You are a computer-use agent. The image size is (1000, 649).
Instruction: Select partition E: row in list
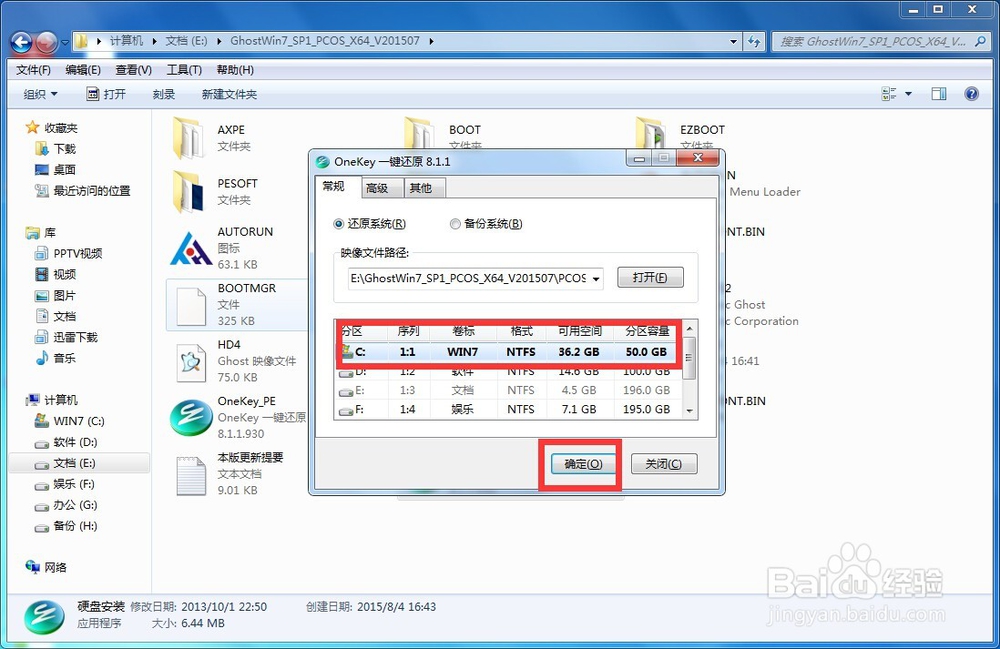pyautogui.click(x=508, y=390)
